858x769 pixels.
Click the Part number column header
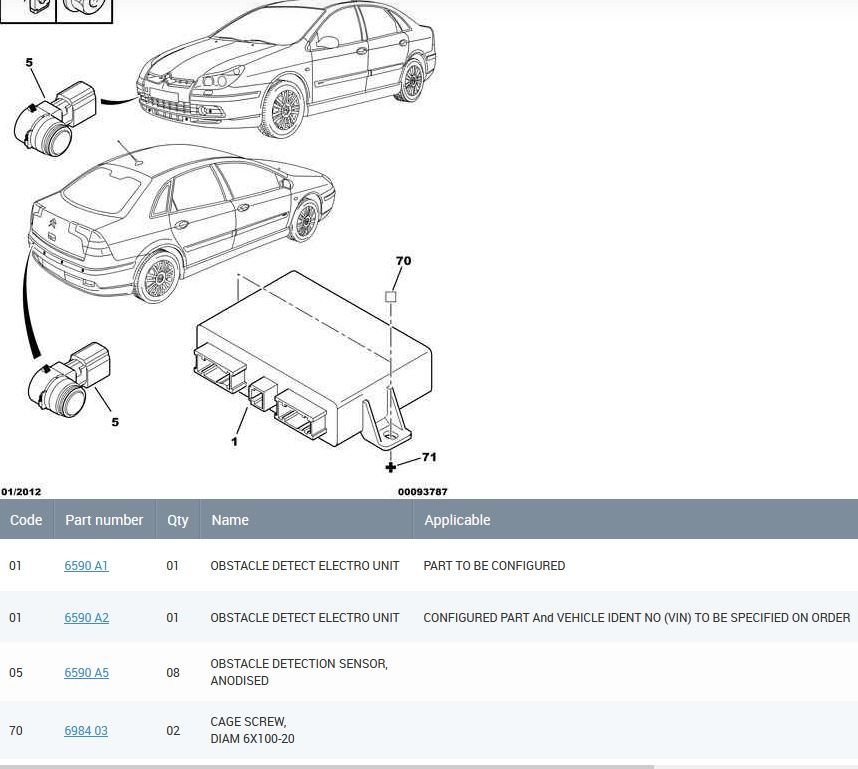pyautogui.click(x=104, y=519)
